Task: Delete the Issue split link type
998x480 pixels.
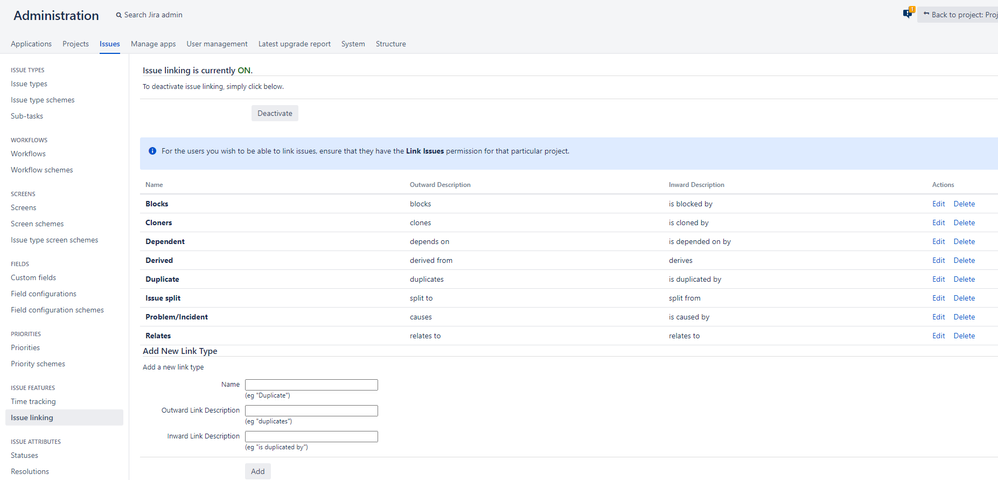Action: [964, 298]
